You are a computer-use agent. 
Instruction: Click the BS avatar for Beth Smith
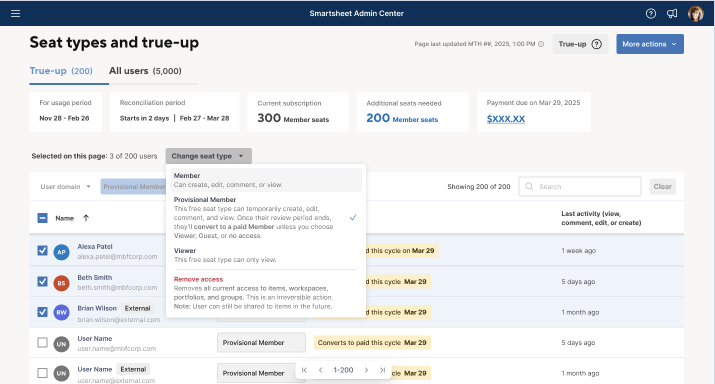[x=62, y=283]
